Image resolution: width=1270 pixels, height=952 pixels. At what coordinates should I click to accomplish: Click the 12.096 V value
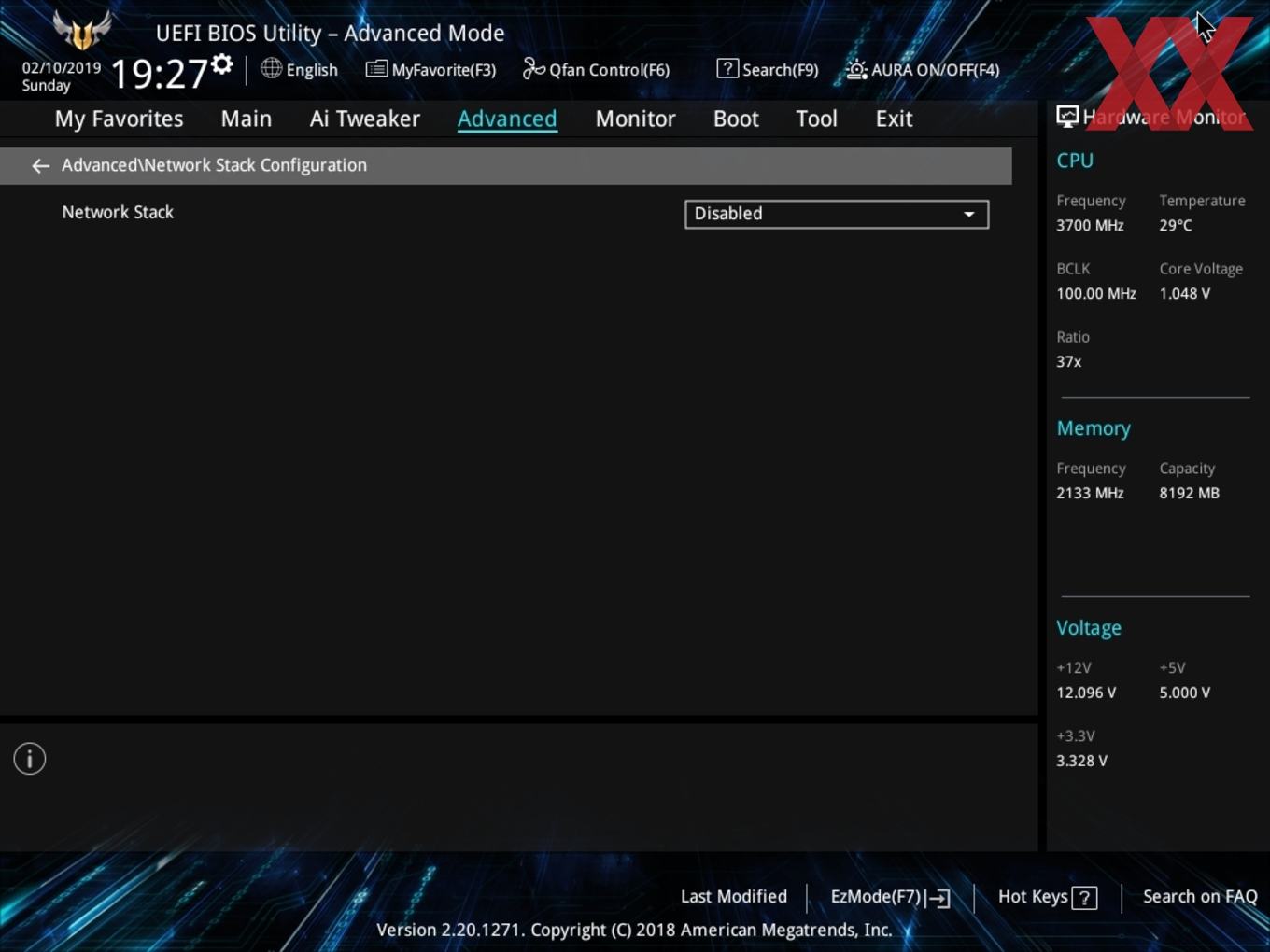1086,693
